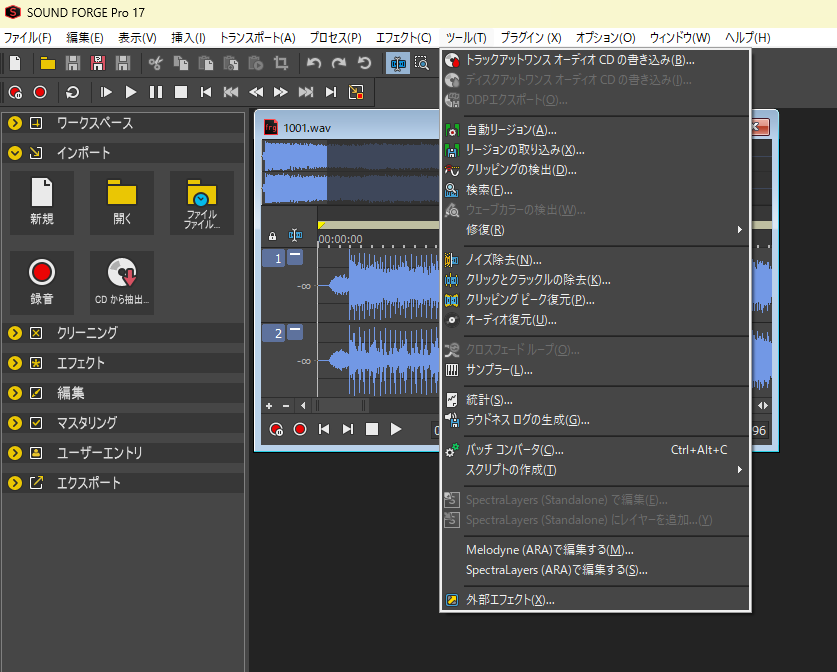The height and width of the screenshot is (672, 837).
Task: Open the オプション(O) menu
Action: click(x=606, y=38)
